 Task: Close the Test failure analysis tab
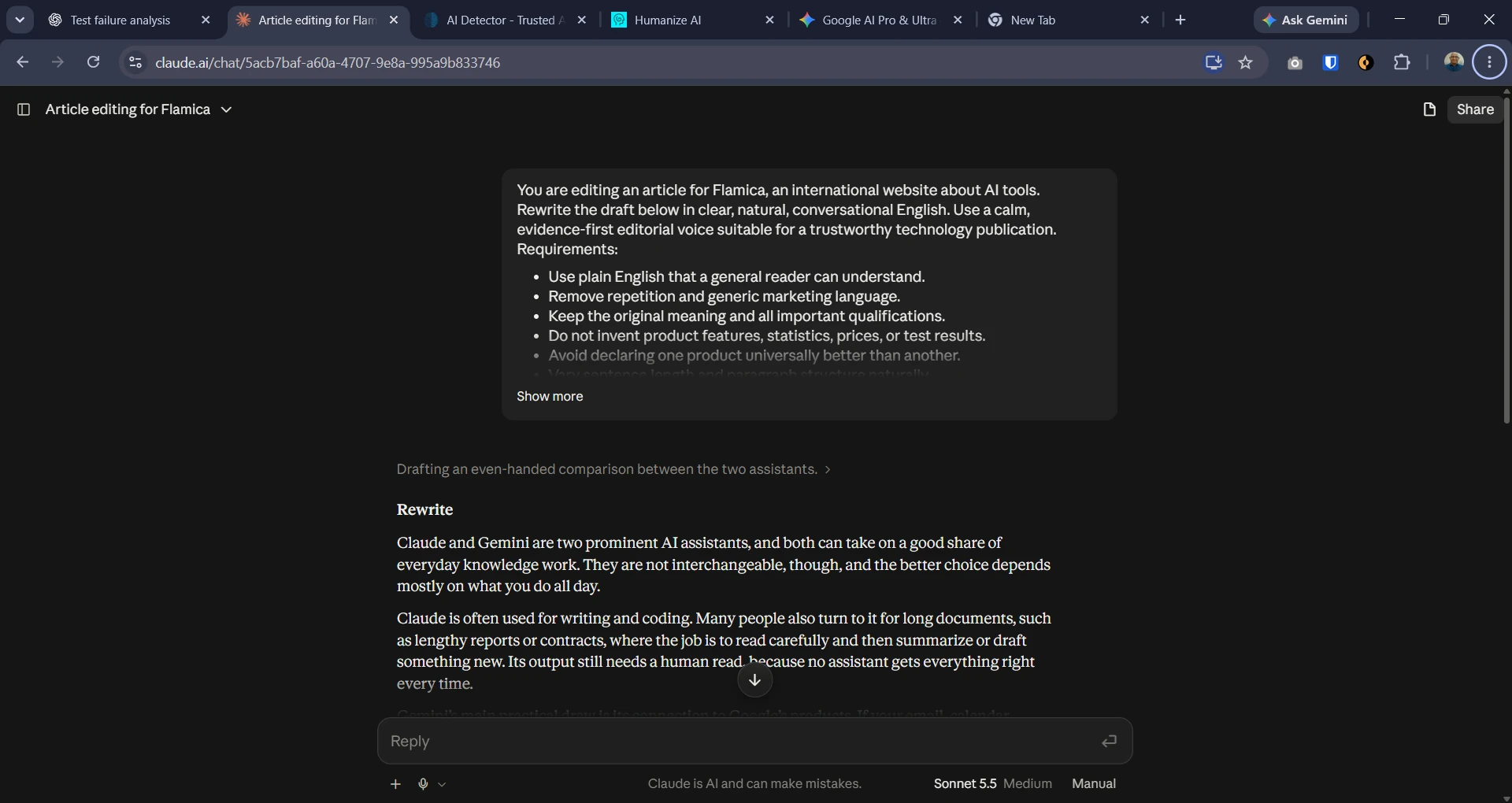206,20
